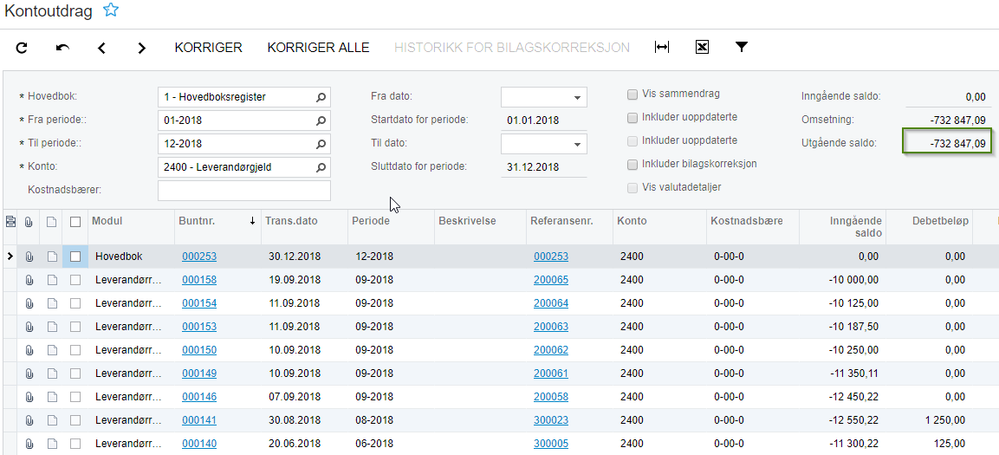Open Konto lookup magnifier

[321, 167]
